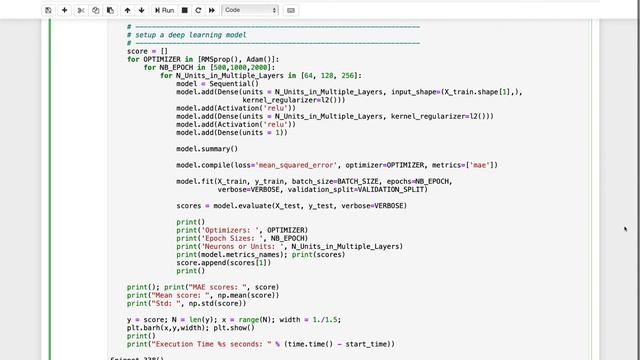This screenshot has height=360, width=640.
Task: Click the 'scores = model.evaluate' line
Action: 291,206
